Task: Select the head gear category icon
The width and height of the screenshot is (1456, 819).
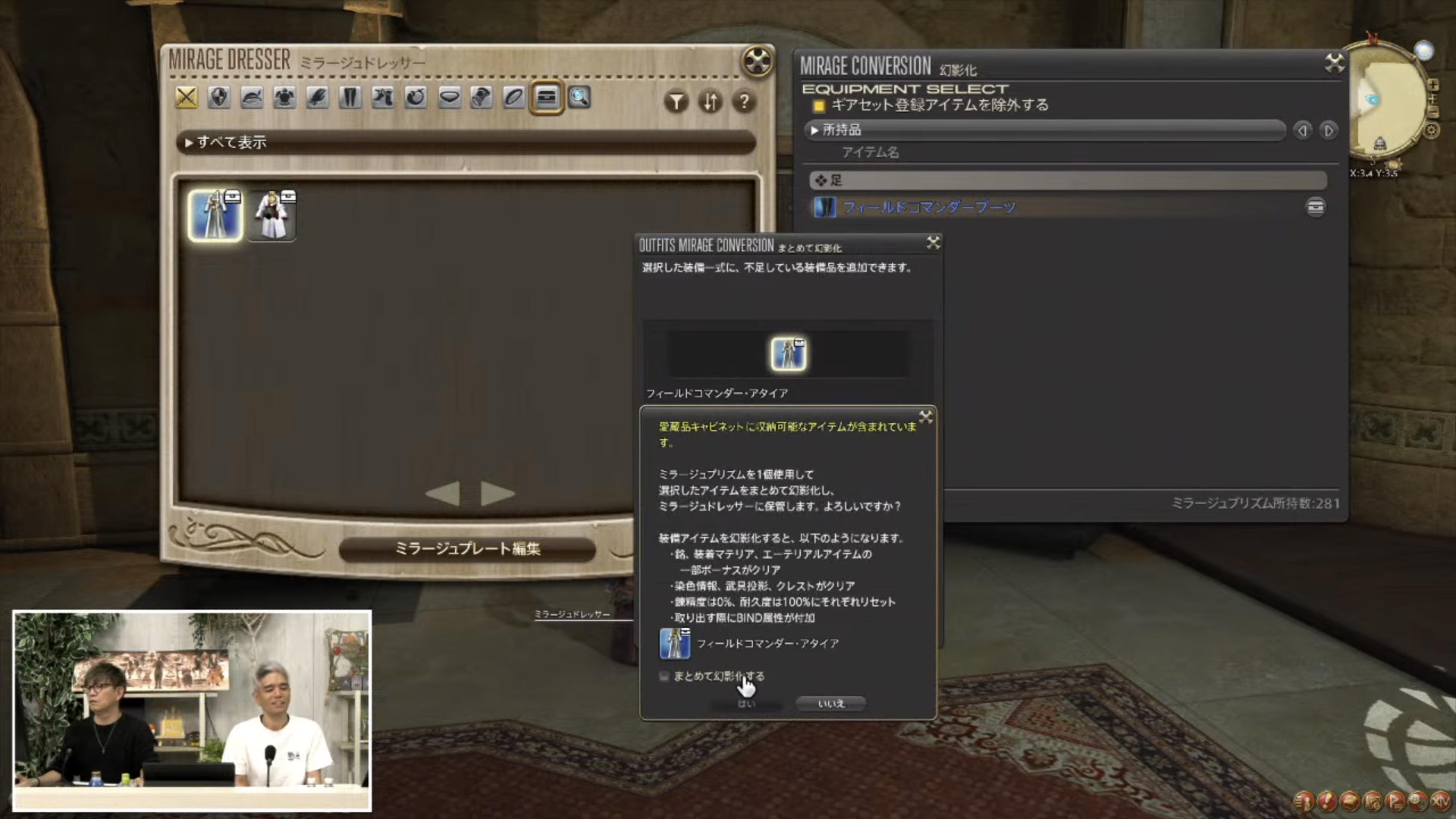Action: point(251,98)
